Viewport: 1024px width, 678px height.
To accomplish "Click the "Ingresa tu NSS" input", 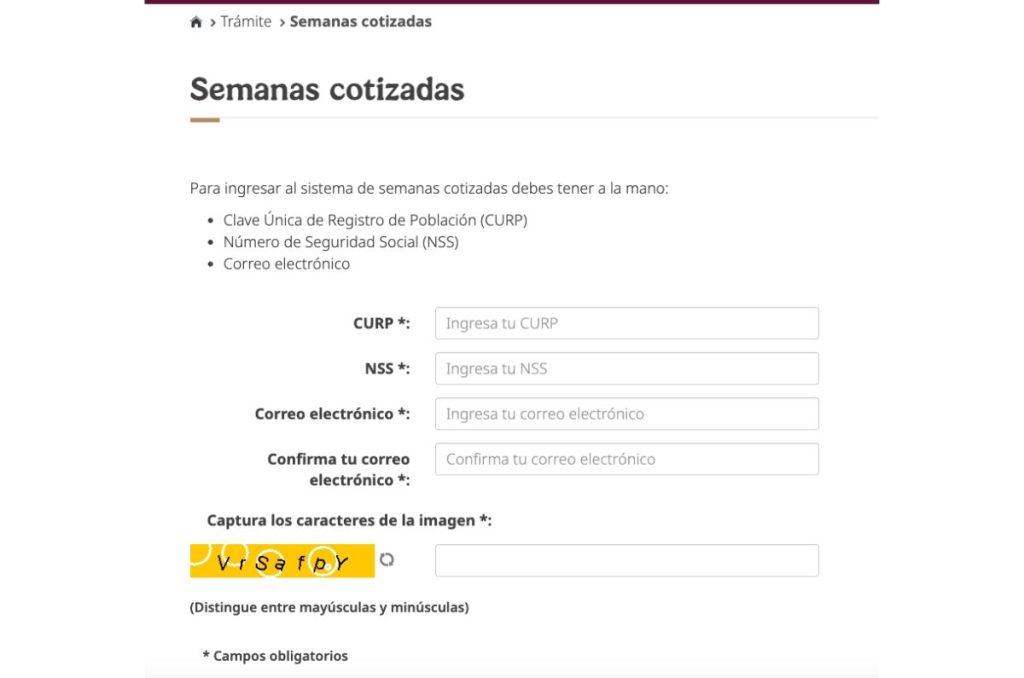I will pos(626,368).
